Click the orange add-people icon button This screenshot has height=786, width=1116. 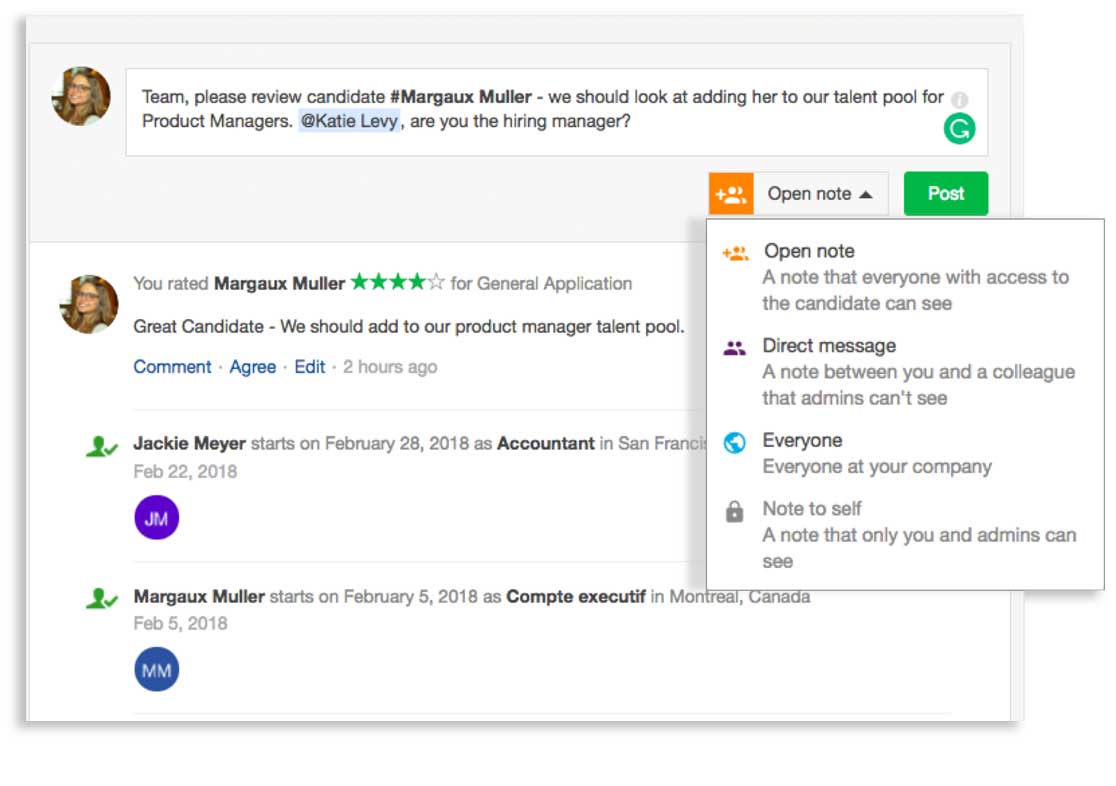pos(731,194)
